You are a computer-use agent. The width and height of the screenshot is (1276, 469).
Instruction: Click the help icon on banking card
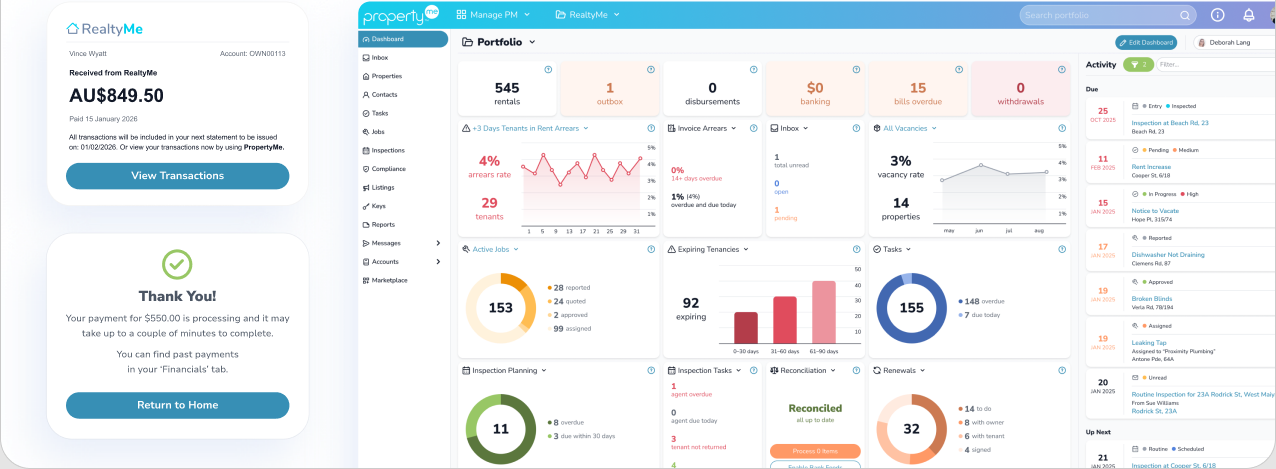pos(856,69)
